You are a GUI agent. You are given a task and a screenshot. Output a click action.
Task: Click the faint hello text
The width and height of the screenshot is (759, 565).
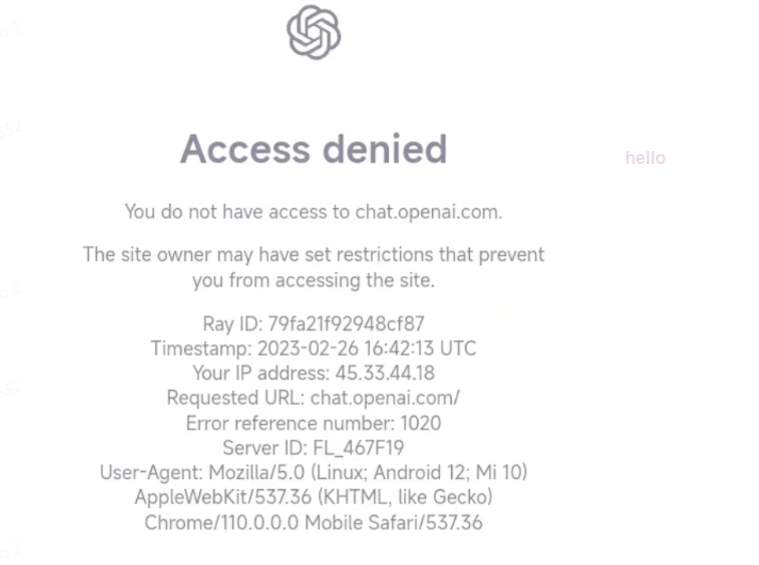[645, 158]
